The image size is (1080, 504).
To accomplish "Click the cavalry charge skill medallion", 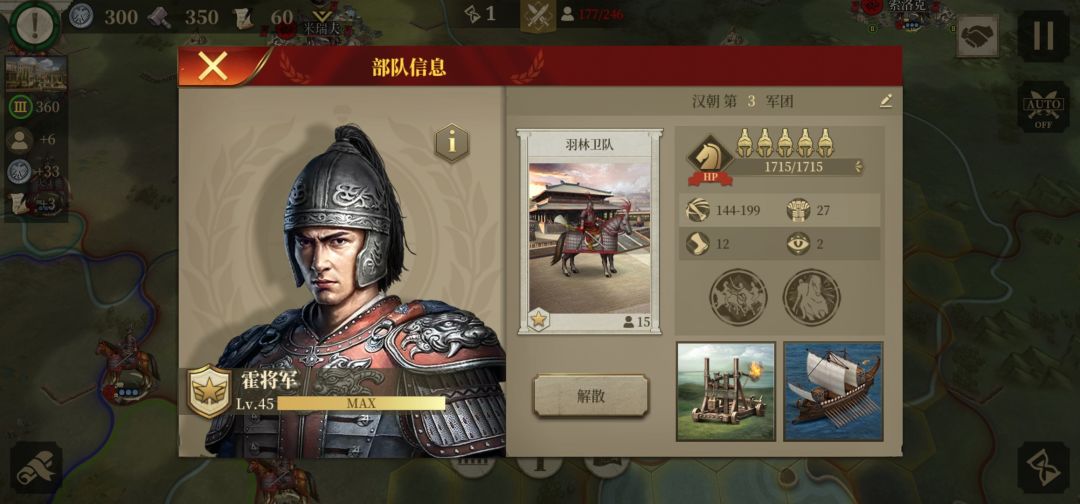I will click(738, 297).
